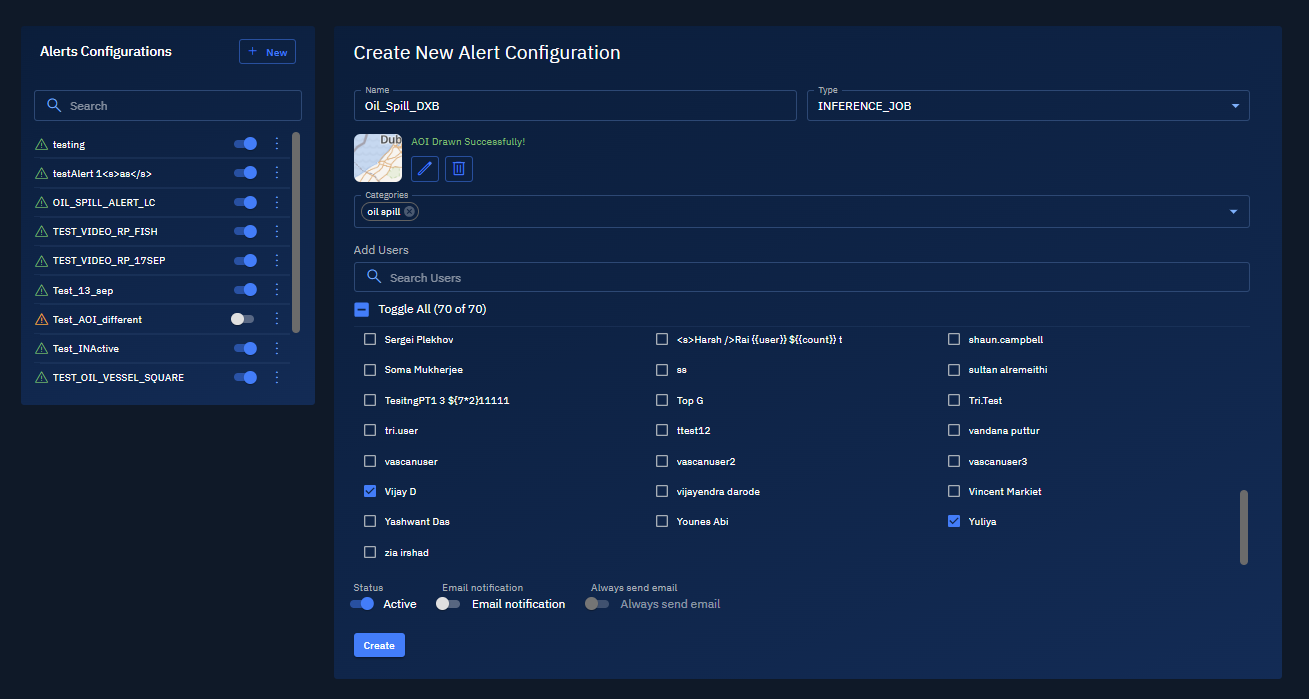This screenshot has height=699, width=1309.
Task: Open three-dot menu for OIL_SPILL_ALERT_LC
Action: coord(277,202)
